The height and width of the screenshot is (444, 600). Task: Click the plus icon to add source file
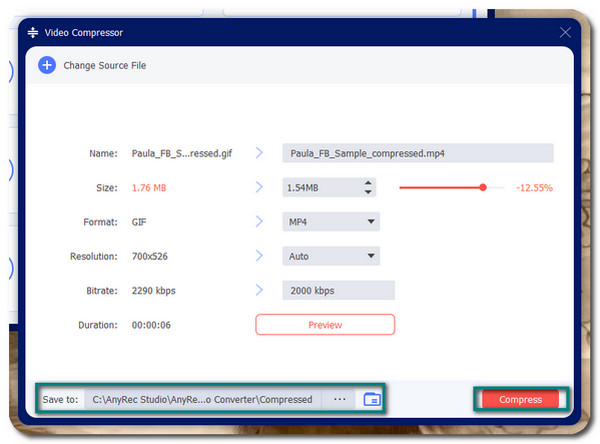tap(47, 65)
